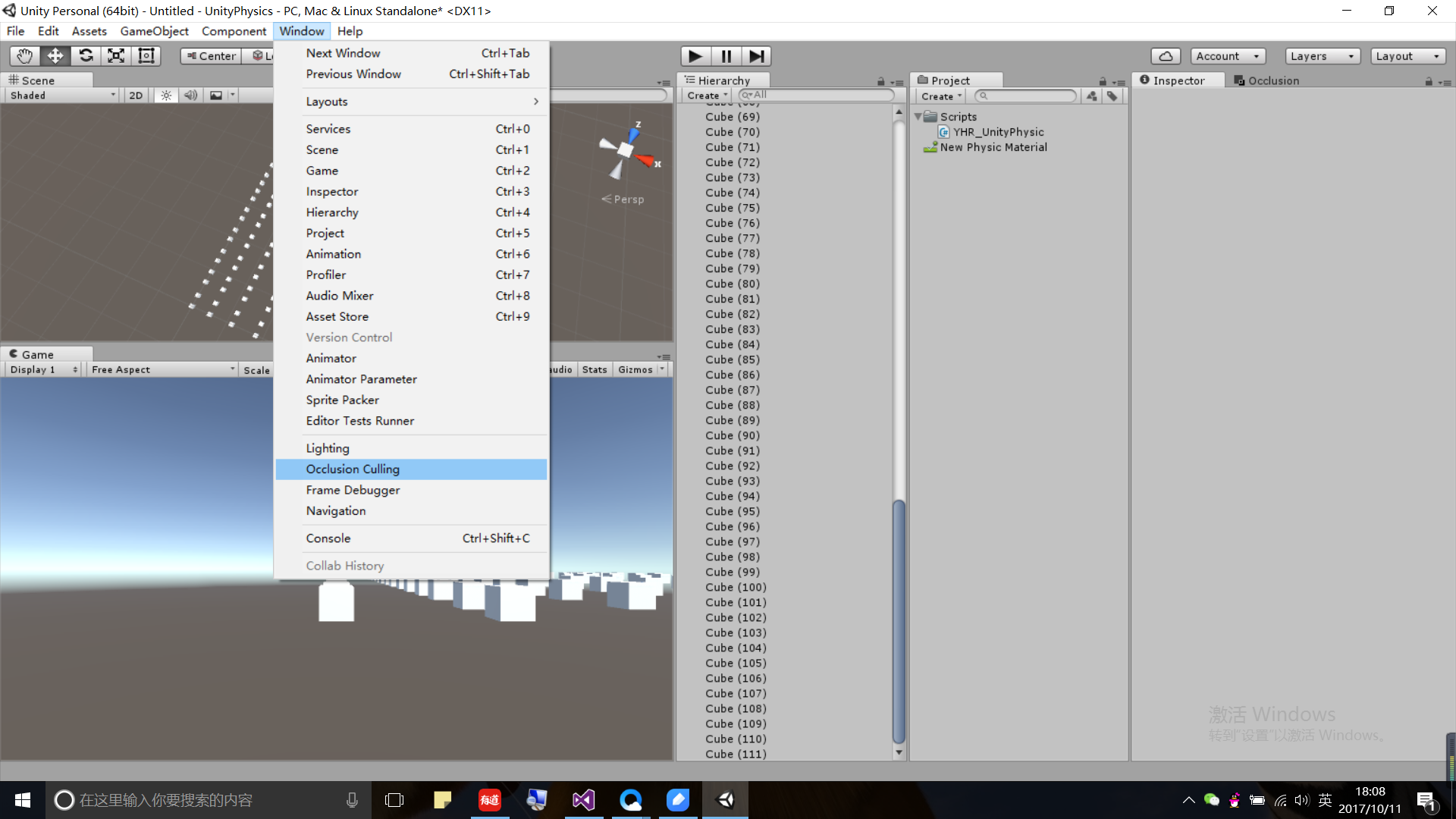Select the Rotate tool
The image size is (1456, 819).
[86, 55]
